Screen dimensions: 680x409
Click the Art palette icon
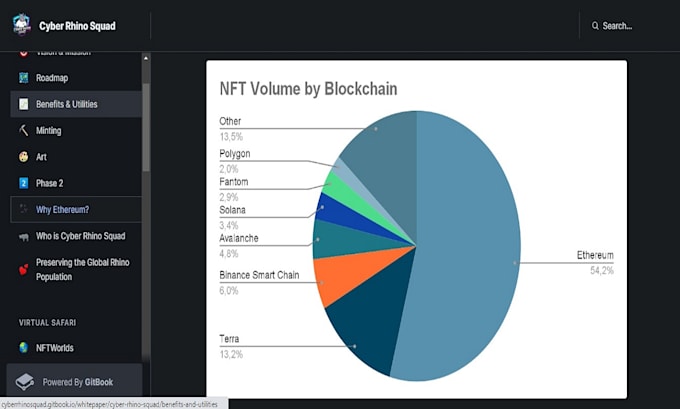click(x=23, y=157)
